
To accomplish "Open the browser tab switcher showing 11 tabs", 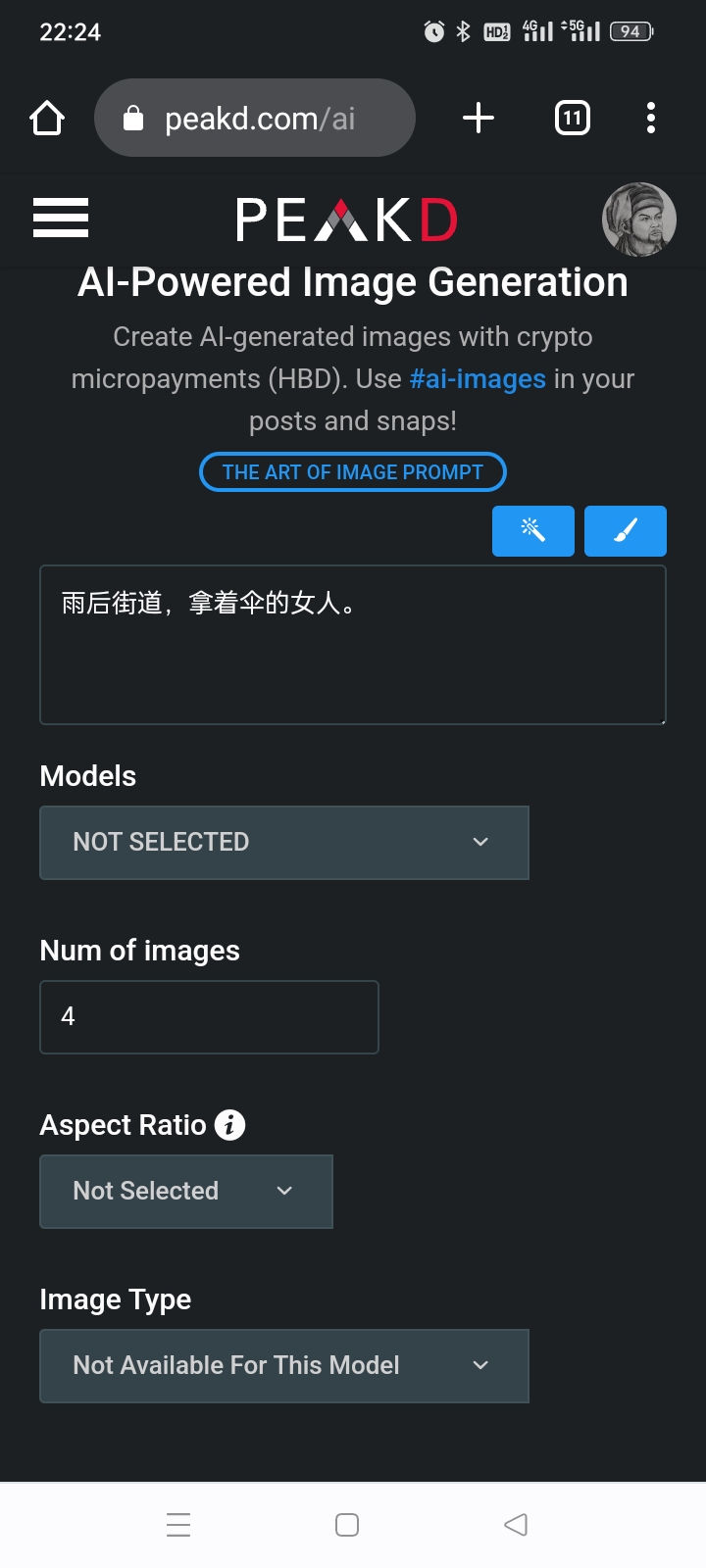I will click(x=572, y=118).
